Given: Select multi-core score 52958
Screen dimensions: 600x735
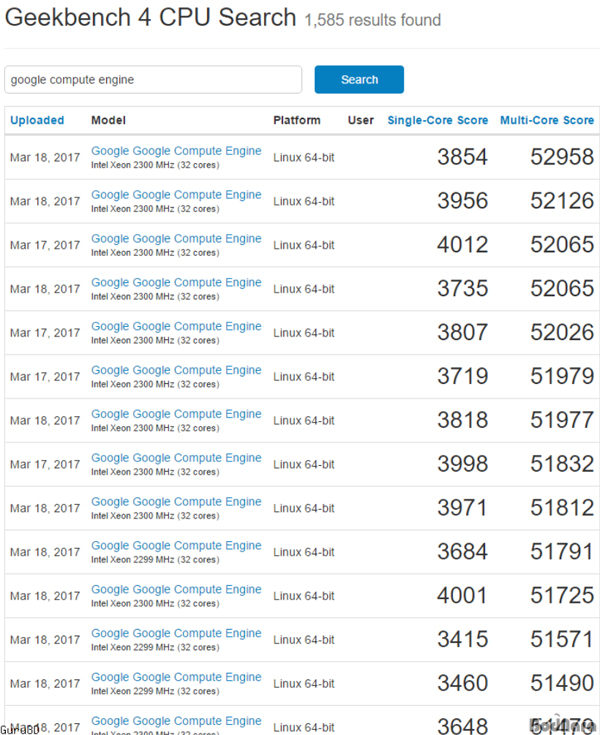Looking at the screenshot, I should (562, 157).
